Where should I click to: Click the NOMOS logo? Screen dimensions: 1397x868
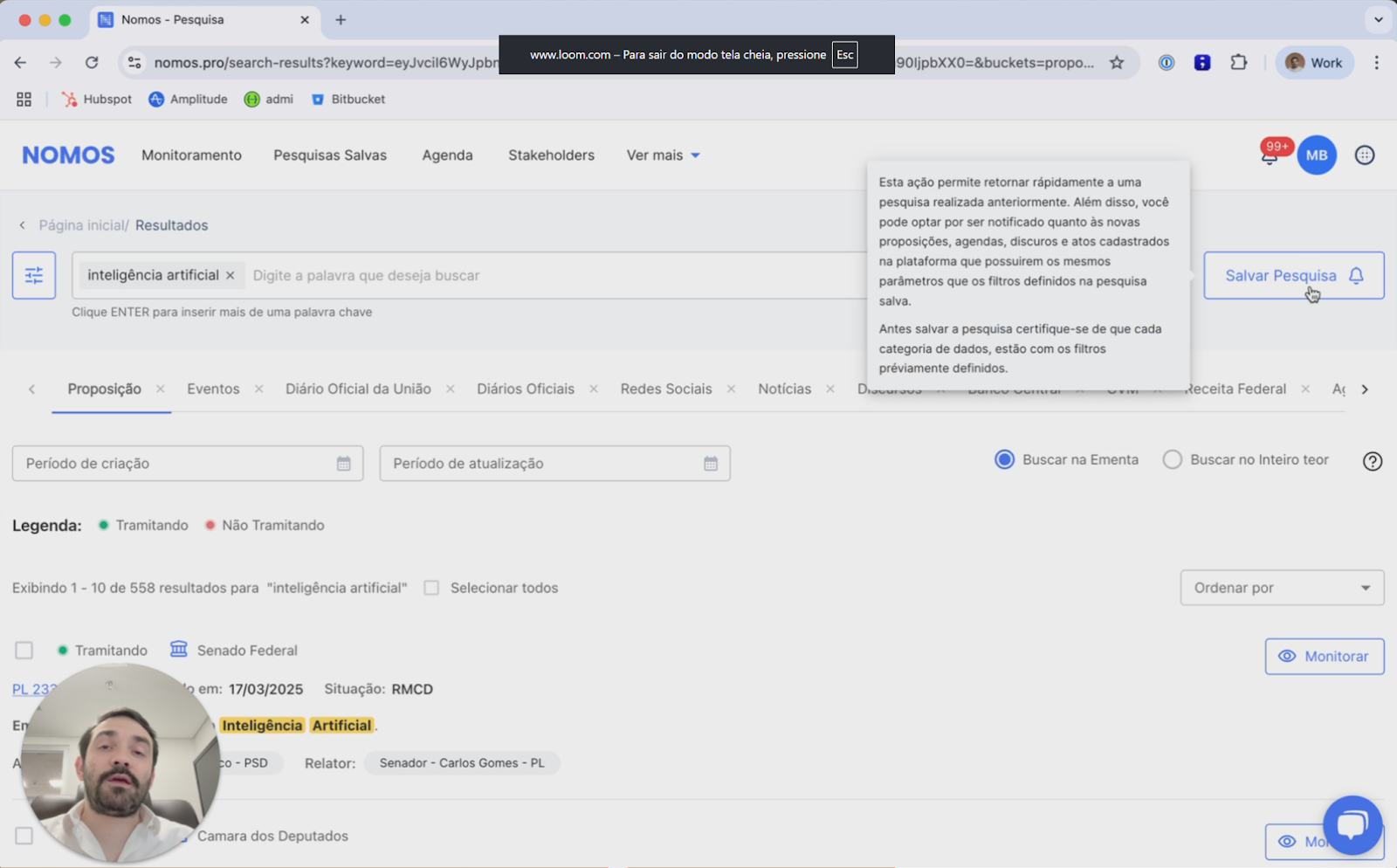(68, 155)
